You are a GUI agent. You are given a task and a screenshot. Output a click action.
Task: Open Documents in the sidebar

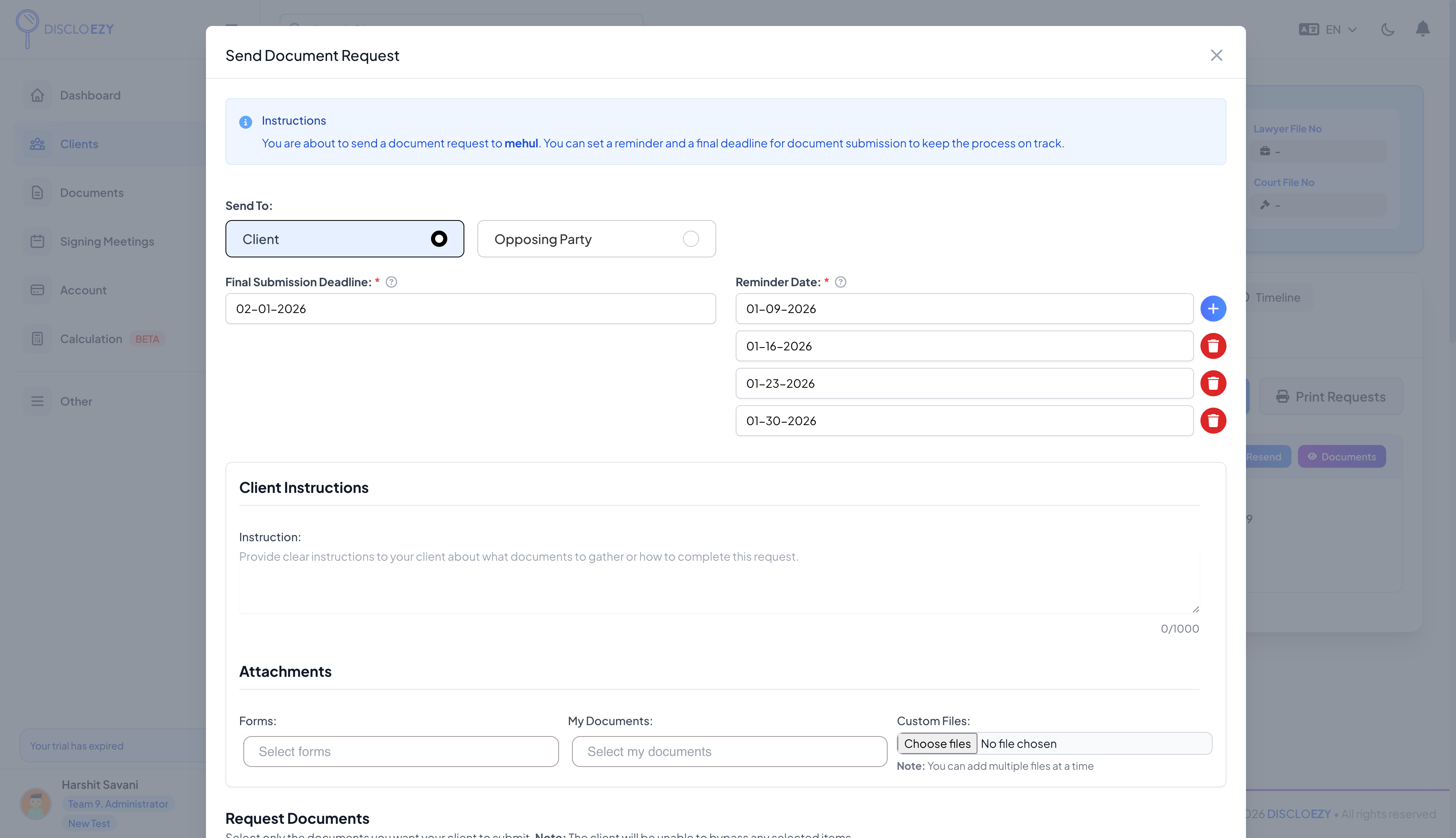pyautogui.click(x=91, y=193)
